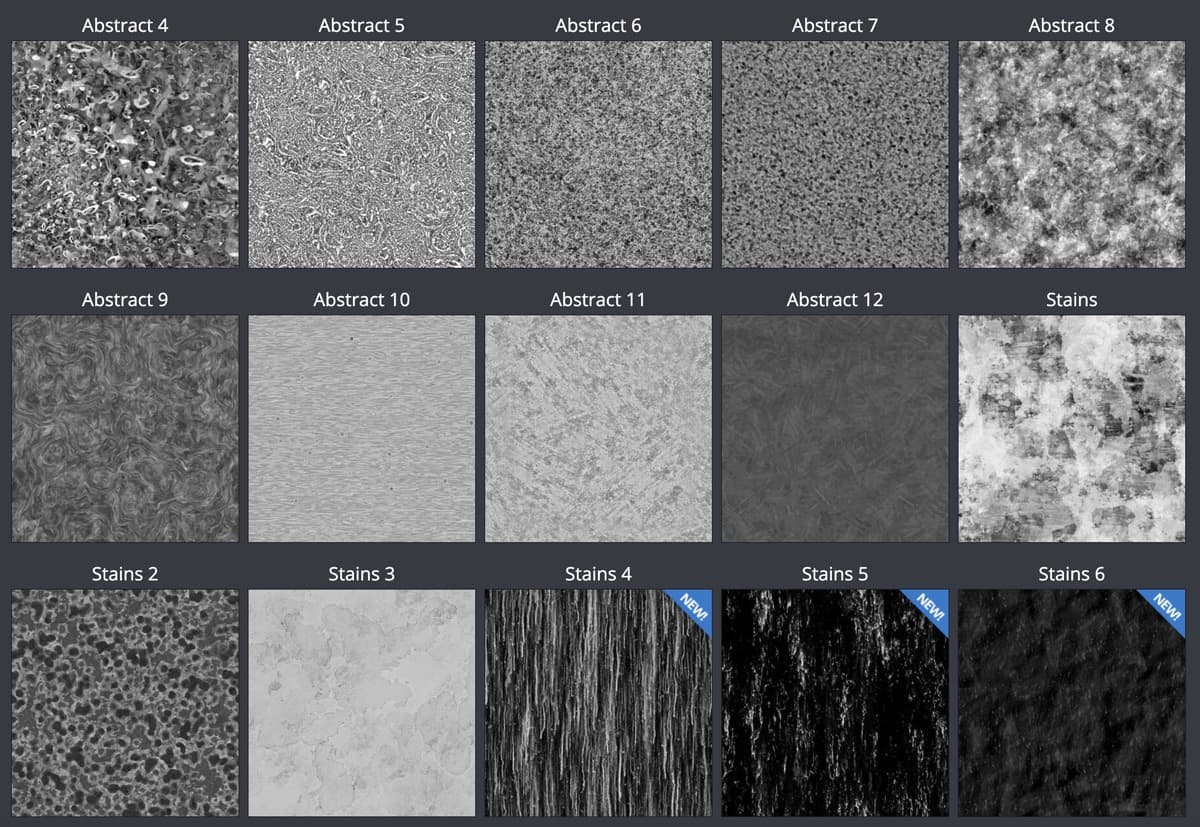Open the Stains 4 vertical streak texture

(x=598, y=703)
